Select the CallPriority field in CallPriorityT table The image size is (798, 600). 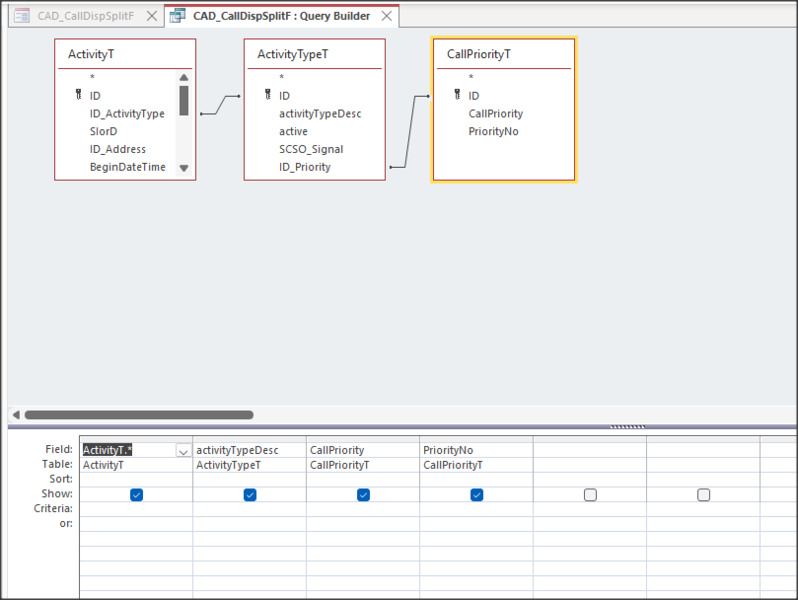(495, 113)
